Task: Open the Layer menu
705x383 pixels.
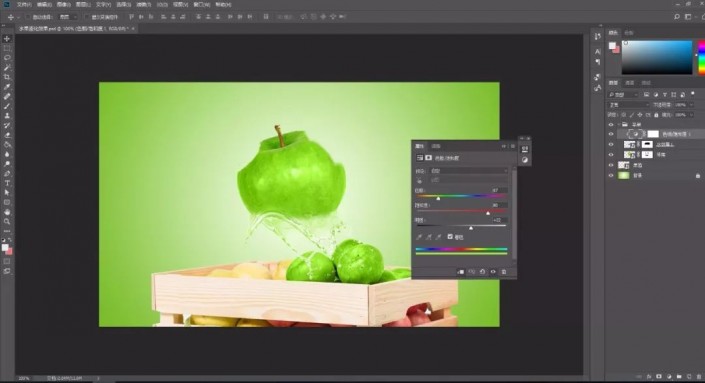Action: tap(83, 4)
